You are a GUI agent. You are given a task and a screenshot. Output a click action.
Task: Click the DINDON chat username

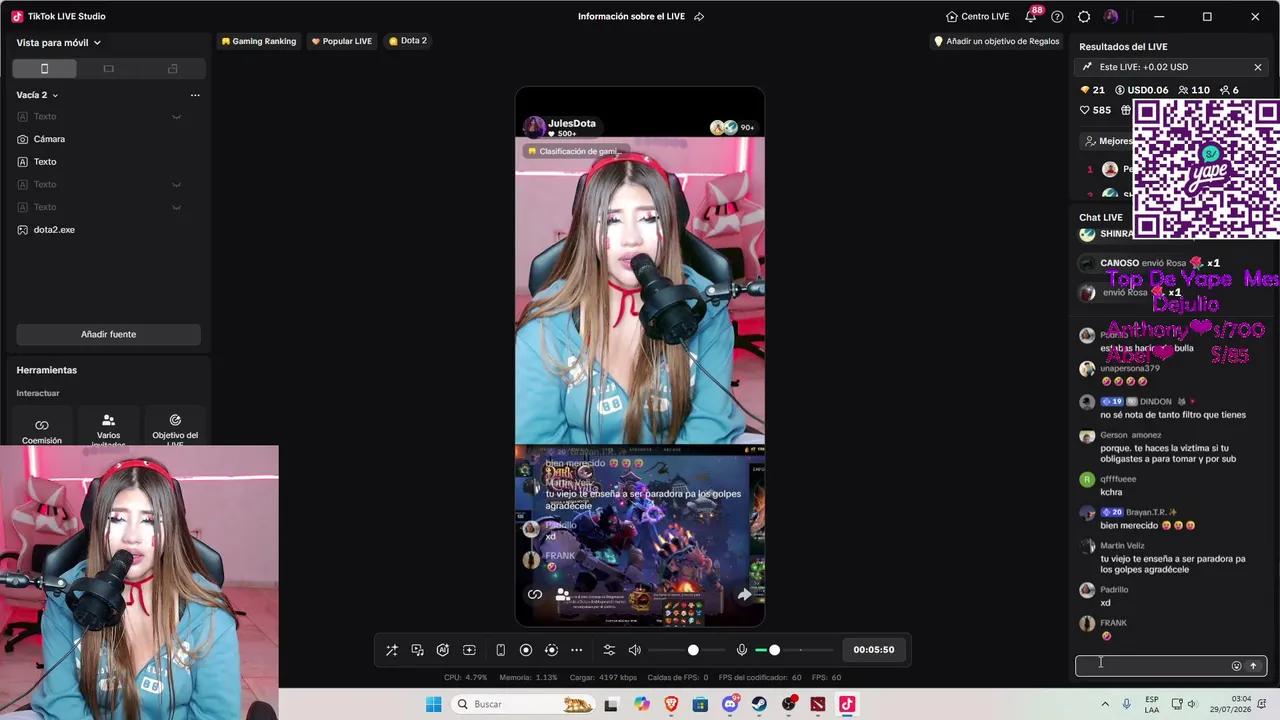click(x=1155, y=402)
